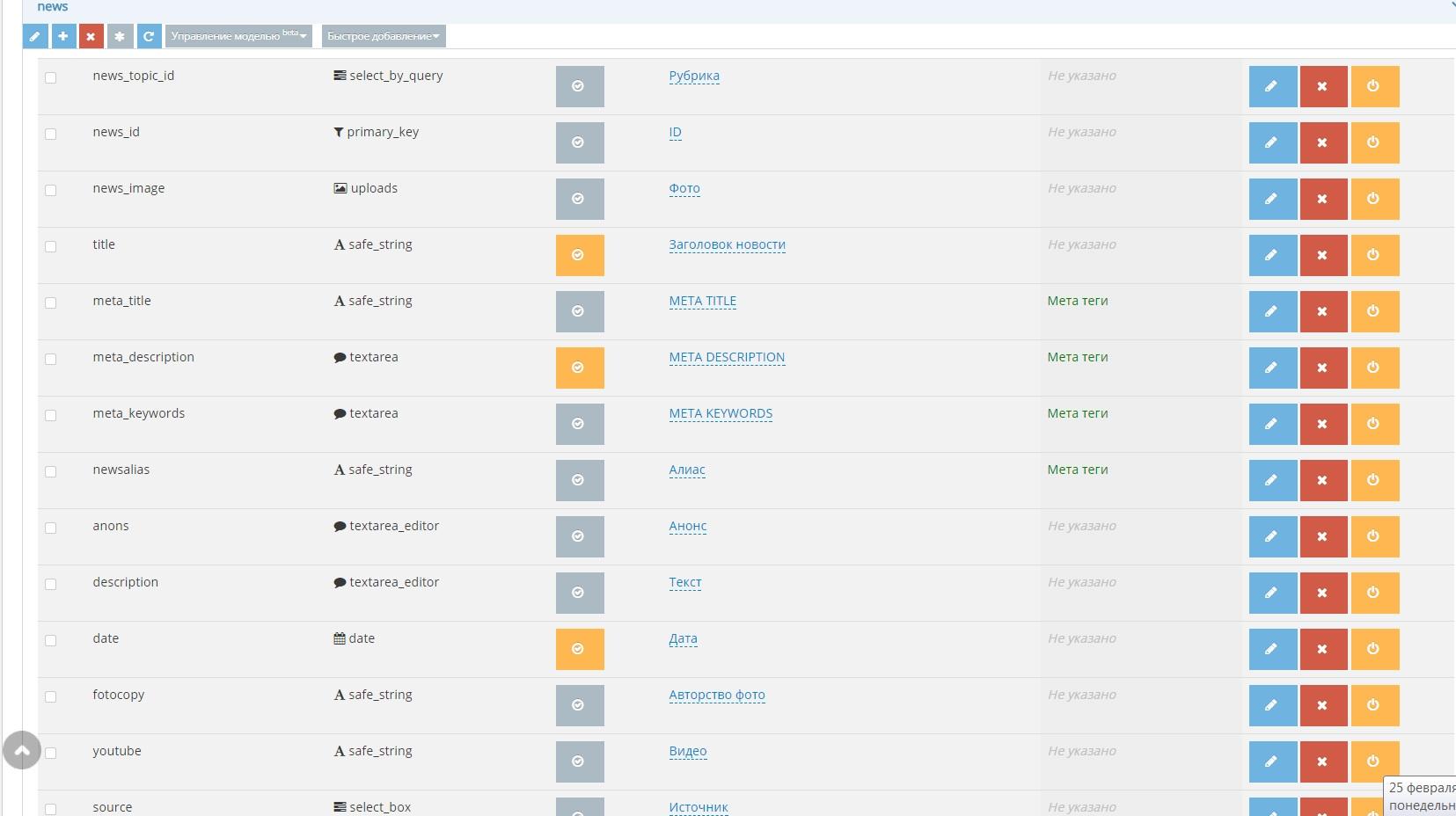Image resolution: width=1456 pixels, height=816 pixels.
Task: Check the meta_title row checkbox
Action: pos(50,302)
